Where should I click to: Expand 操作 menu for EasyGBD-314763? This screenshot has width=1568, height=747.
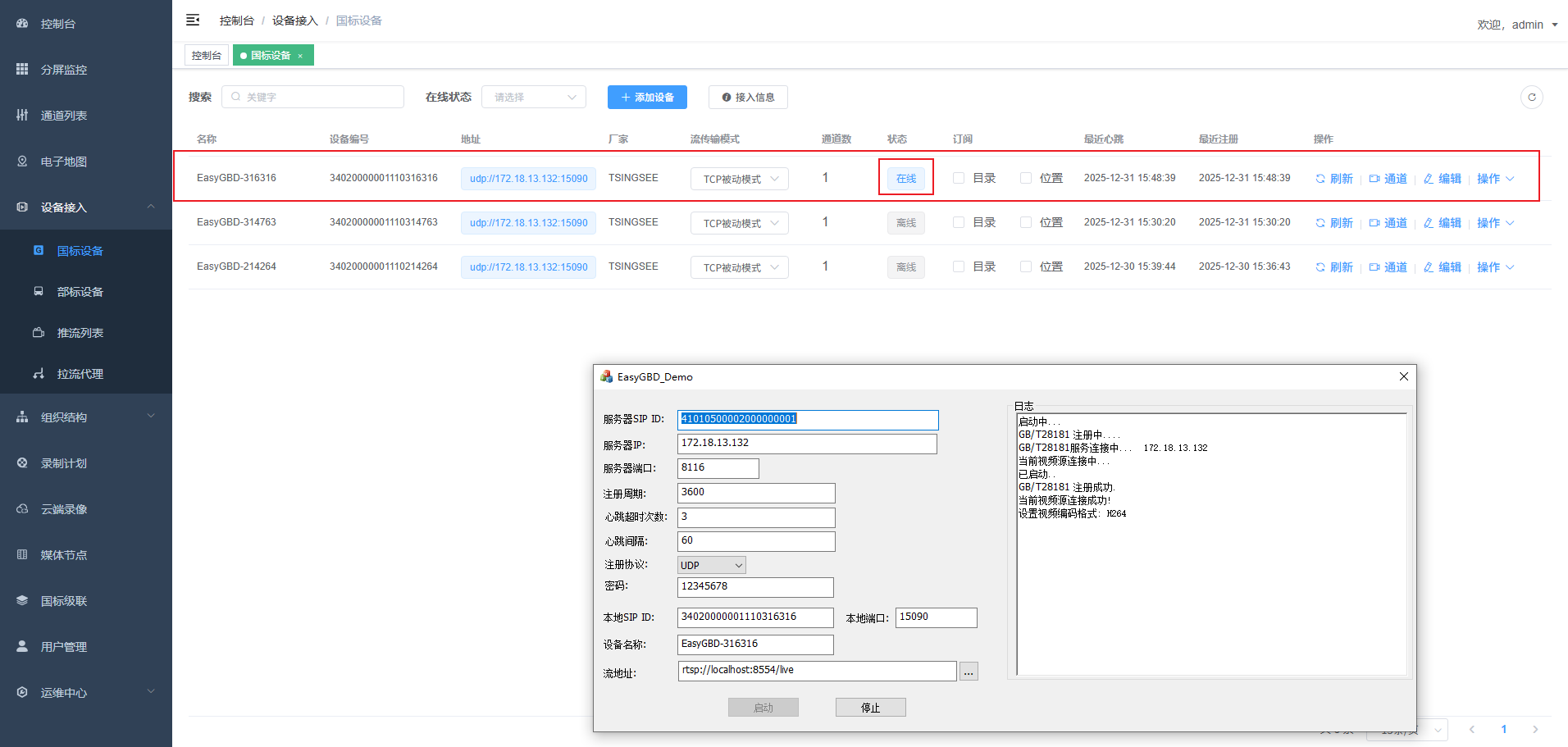1496,223
